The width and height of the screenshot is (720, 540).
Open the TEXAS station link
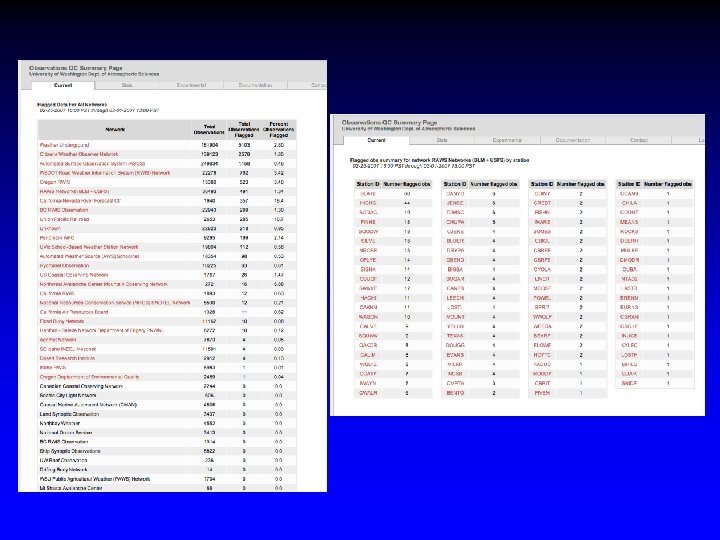coord(455,336)
